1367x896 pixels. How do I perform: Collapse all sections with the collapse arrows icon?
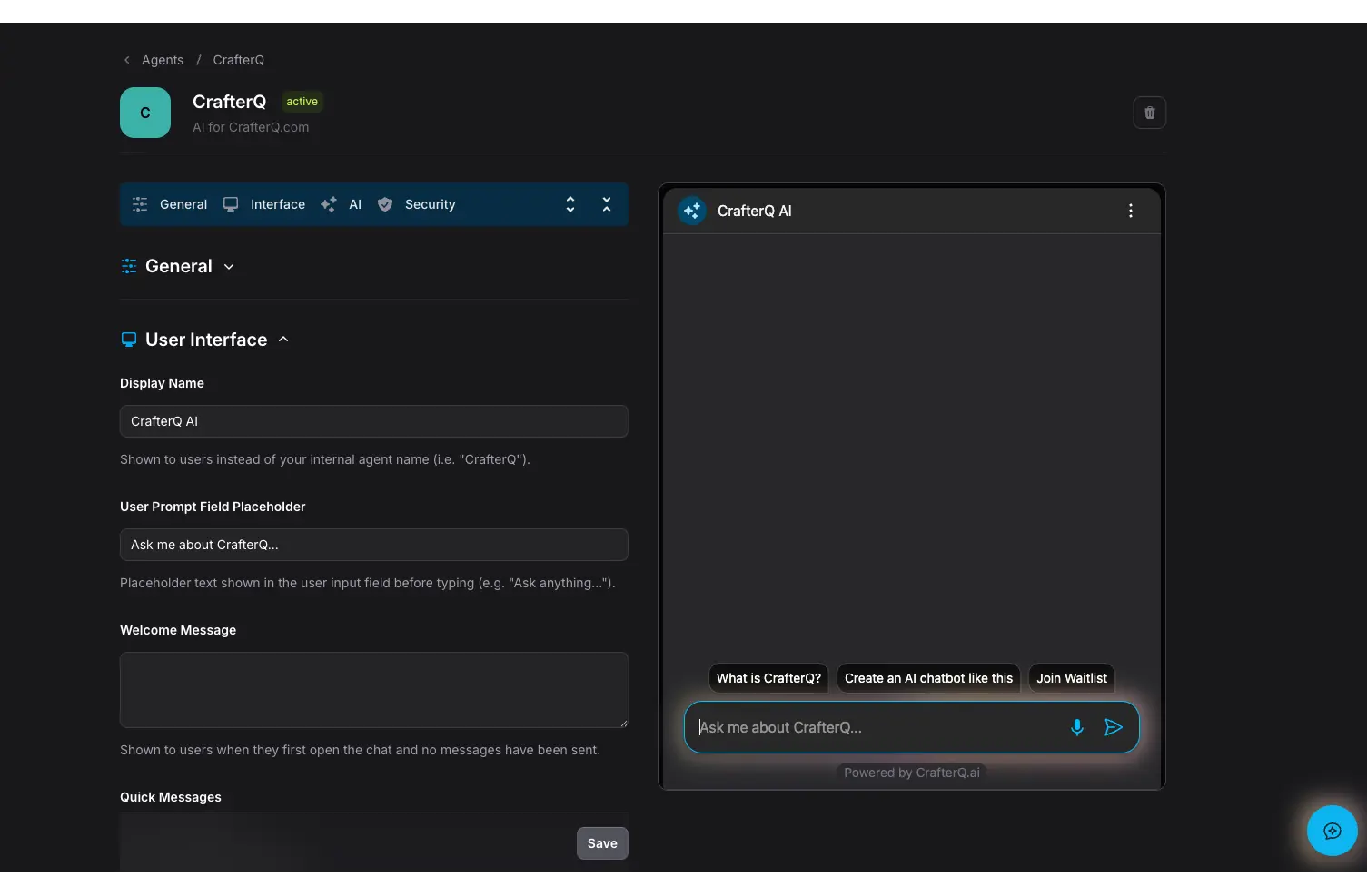pyautogui.click(x=607, y=204)
